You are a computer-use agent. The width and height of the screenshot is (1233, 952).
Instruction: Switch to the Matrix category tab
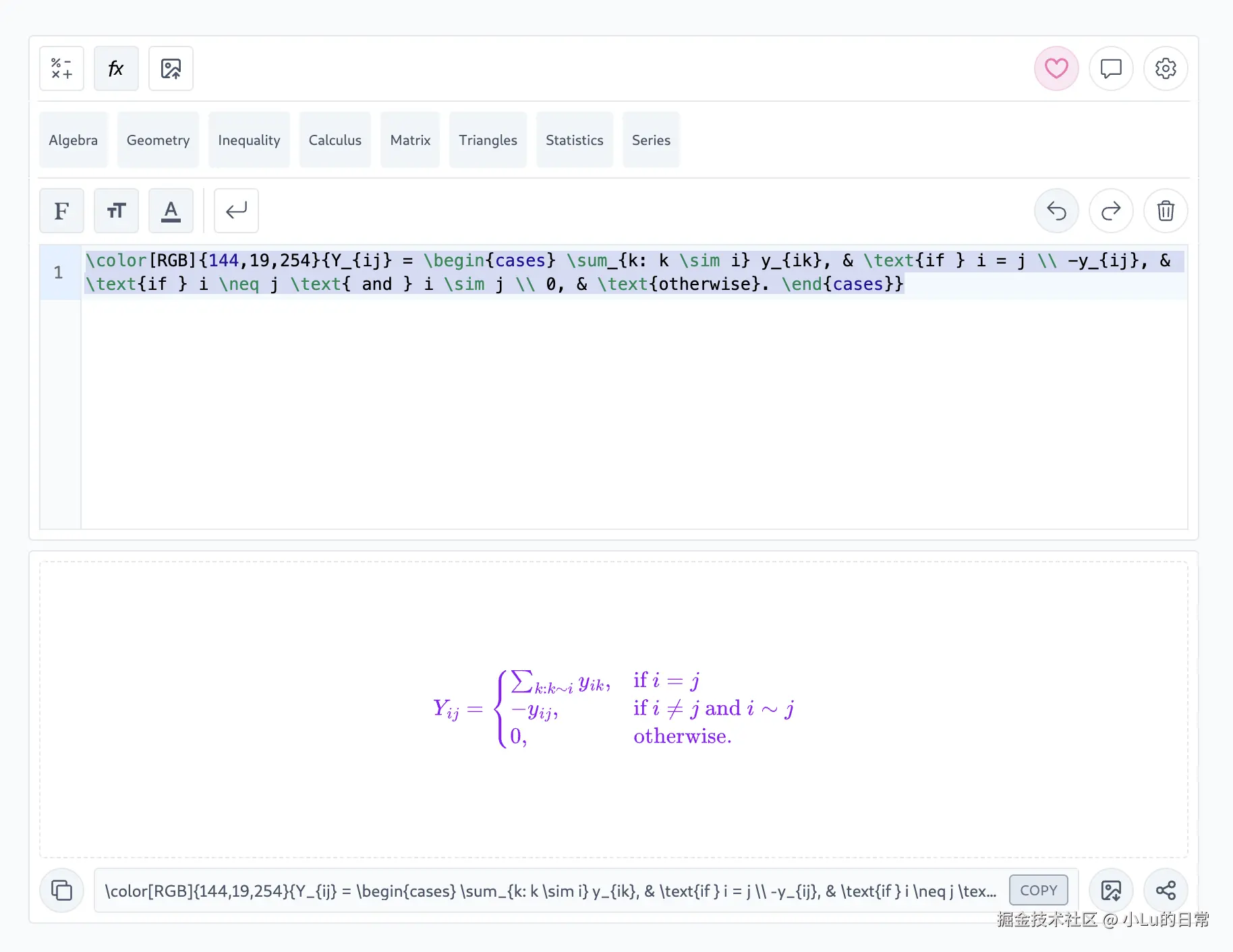click(x=410, y=140)
